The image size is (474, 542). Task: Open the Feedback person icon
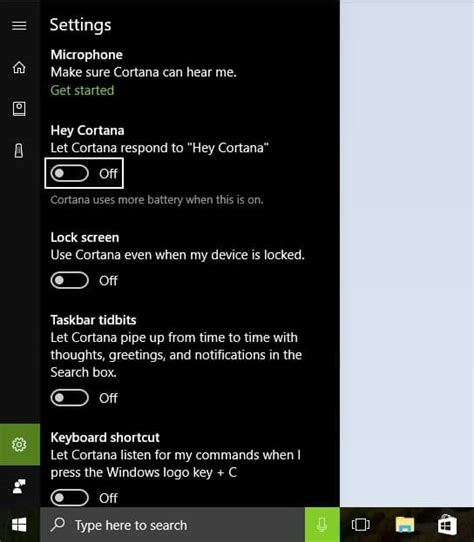click(x=19, y=486)
